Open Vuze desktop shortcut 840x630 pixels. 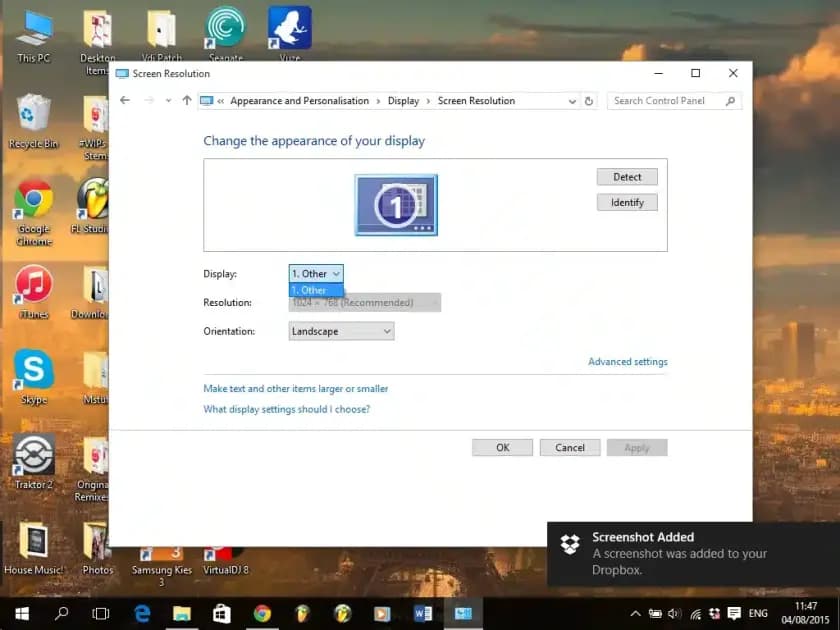(x=290, y=33)
